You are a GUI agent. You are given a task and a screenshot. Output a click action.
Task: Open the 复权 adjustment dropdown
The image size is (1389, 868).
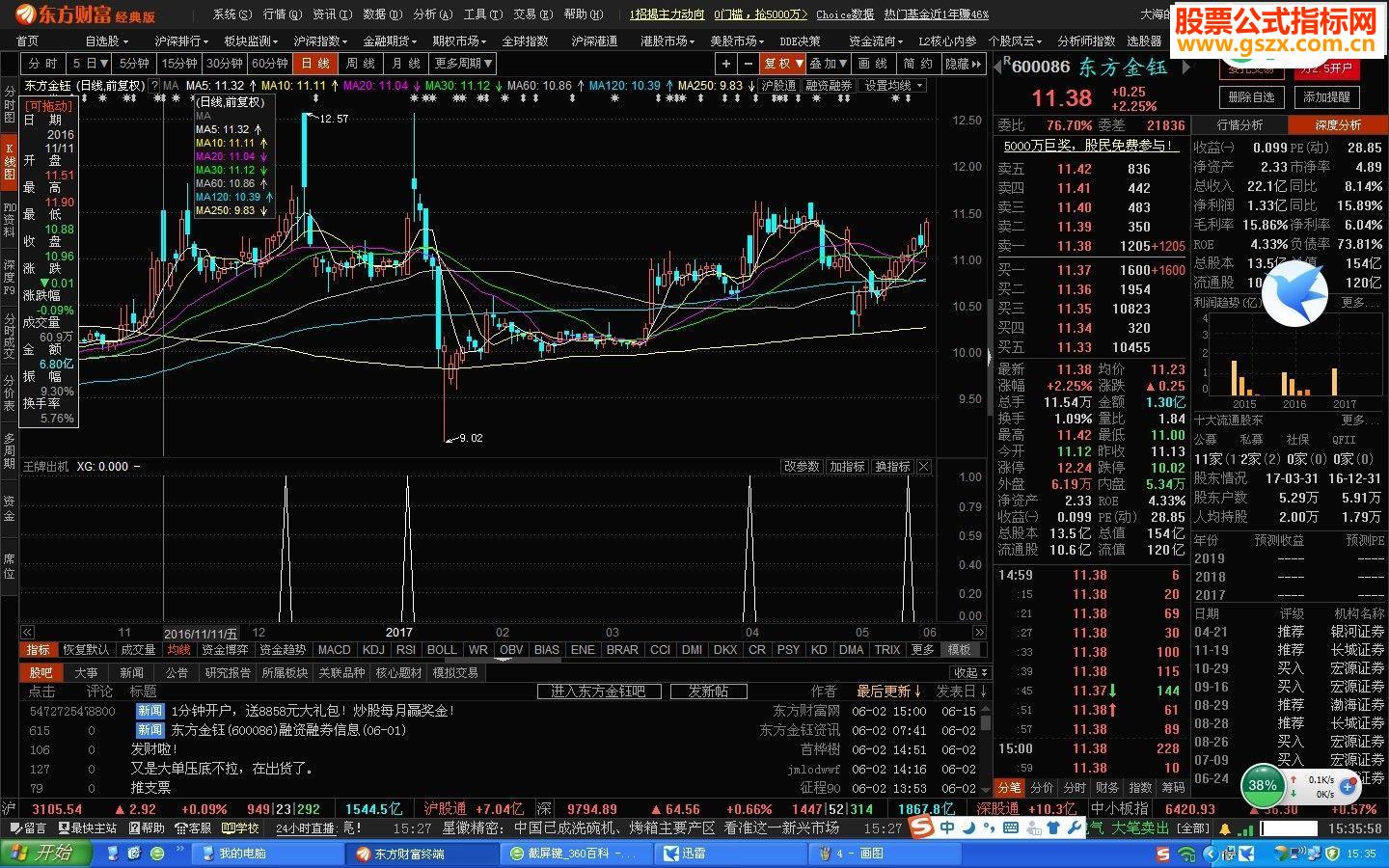(x=782, y=63)
